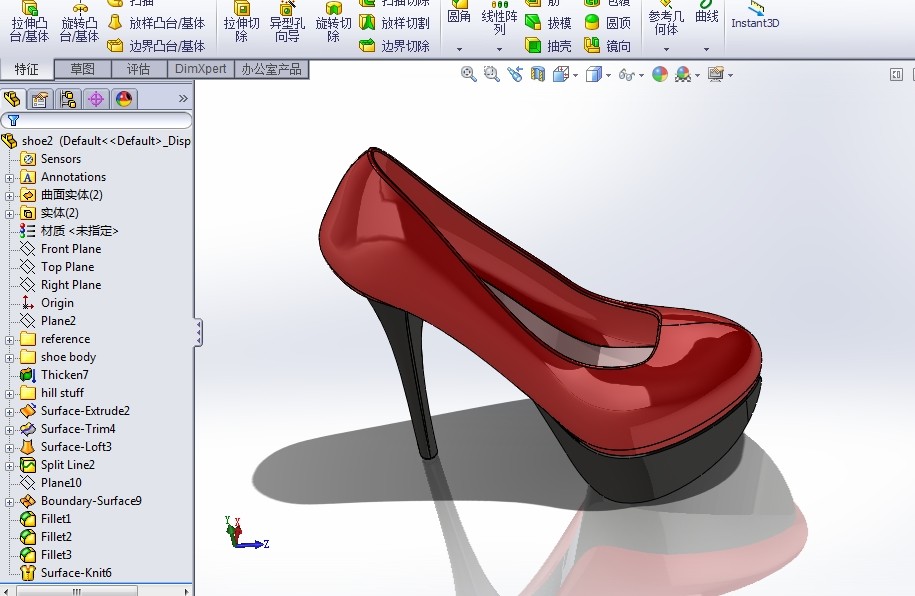
Task: Open the Fillet (圆角) dropdown arrow
Action: tap(459, 49)
